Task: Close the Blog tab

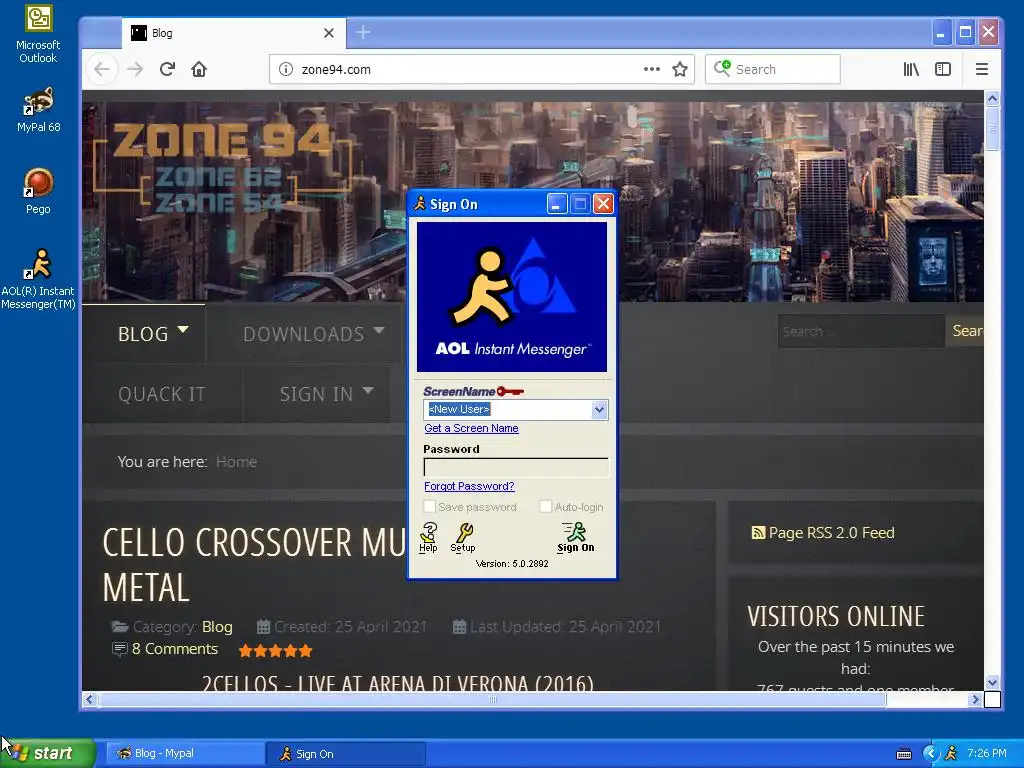Action: click(328, 33)
